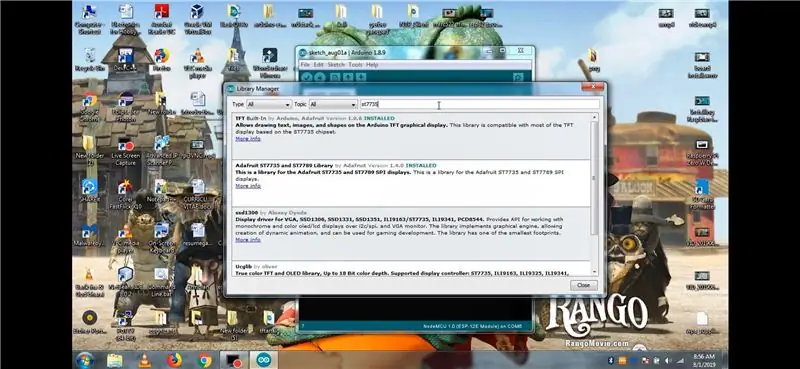This screenshot has width=800, height=369.
Task: Open the Sketch menu in Arduino
Action: [x=336, y=65]
